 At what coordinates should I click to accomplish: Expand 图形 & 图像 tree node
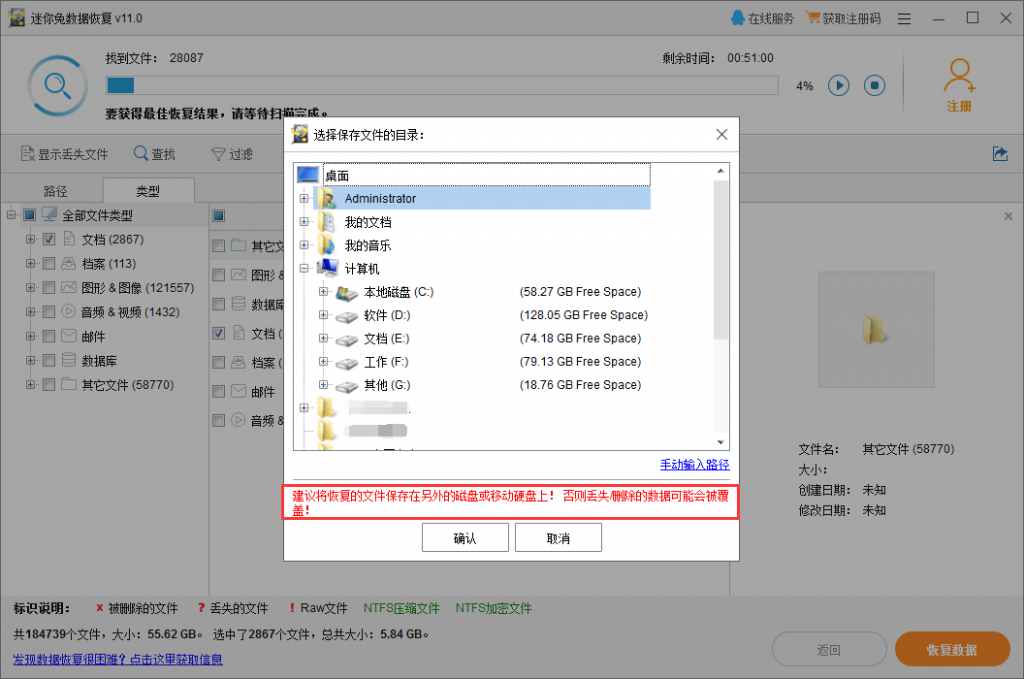pos(31,288)
